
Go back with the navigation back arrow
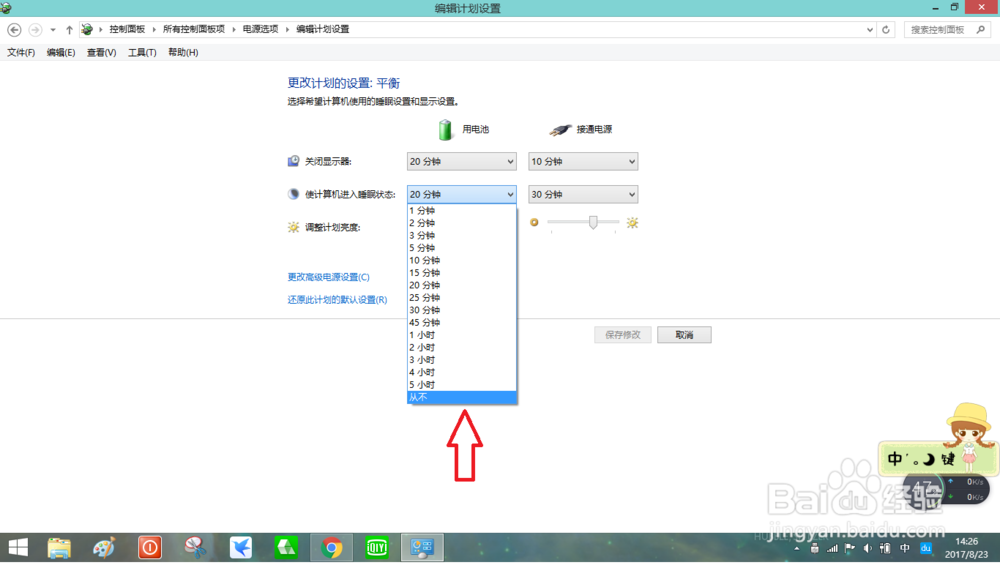[x=14, y=29]
